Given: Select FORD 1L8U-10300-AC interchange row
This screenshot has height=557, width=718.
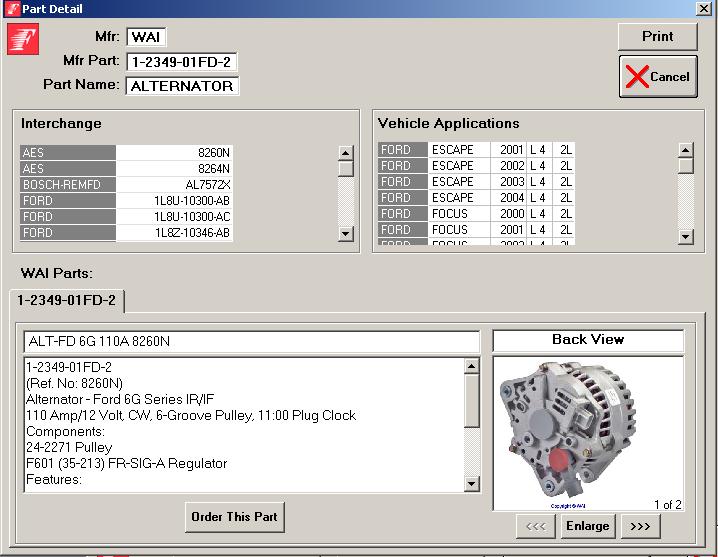Looking at the screenshot, I should point(126,217).
